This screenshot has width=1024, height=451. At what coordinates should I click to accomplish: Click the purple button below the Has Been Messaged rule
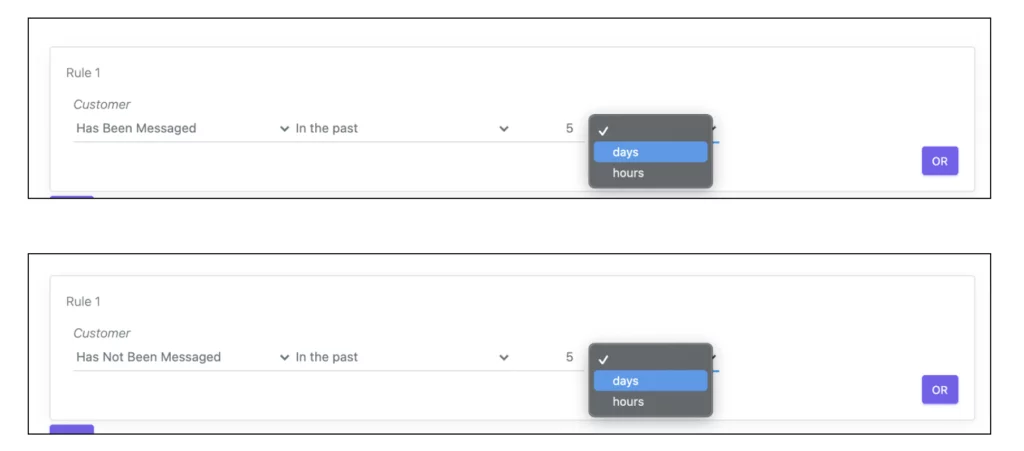(72, 196)
